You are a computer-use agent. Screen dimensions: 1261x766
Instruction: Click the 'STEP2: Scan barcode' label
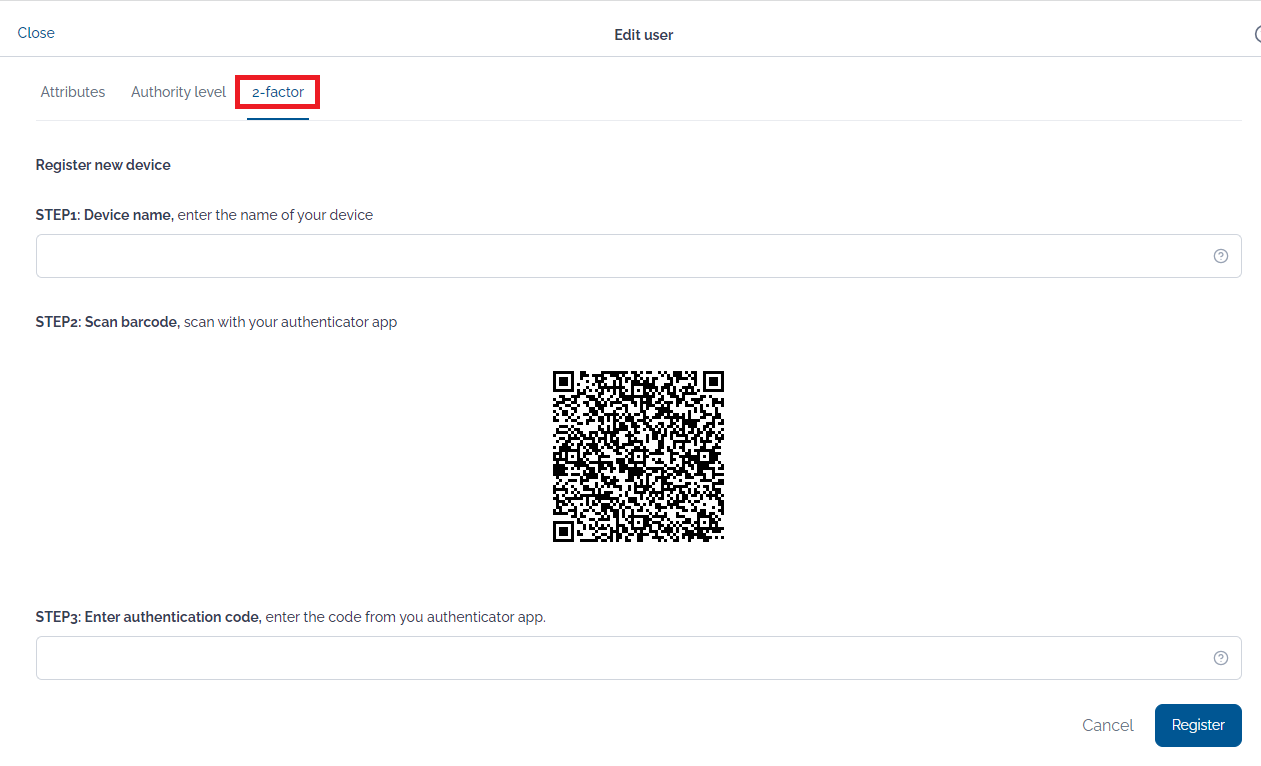107,322
